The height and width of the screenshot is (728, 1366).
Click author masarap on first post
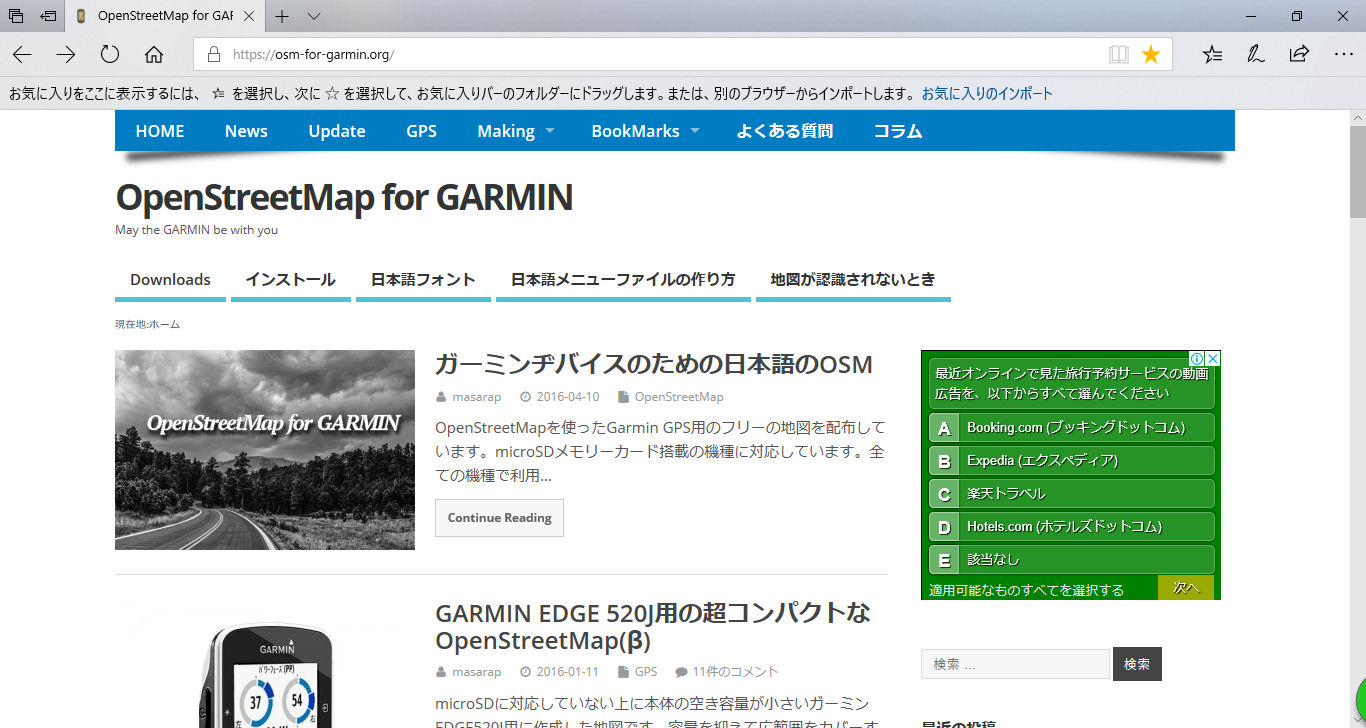point(476,397)
